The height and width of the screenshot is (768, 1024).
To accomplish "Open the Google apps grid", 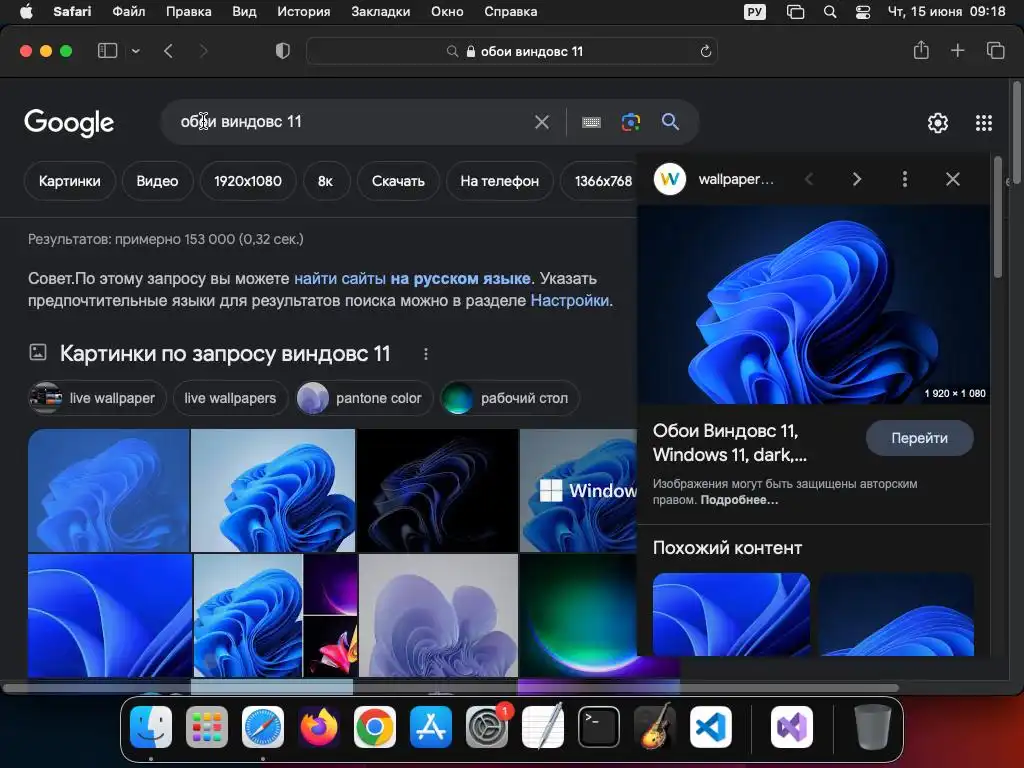I will point(984,123).
